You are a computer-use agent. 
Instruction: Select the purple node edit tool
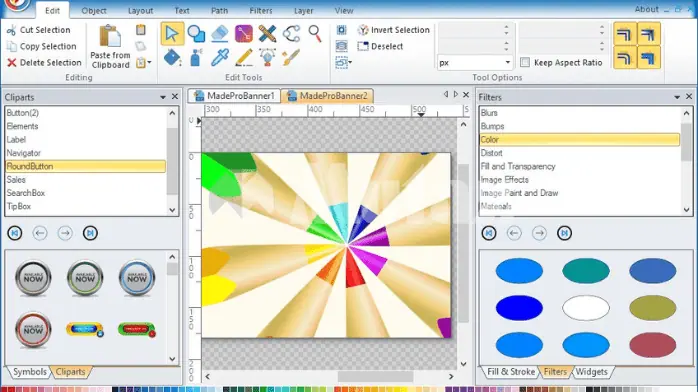pos(243,34)
